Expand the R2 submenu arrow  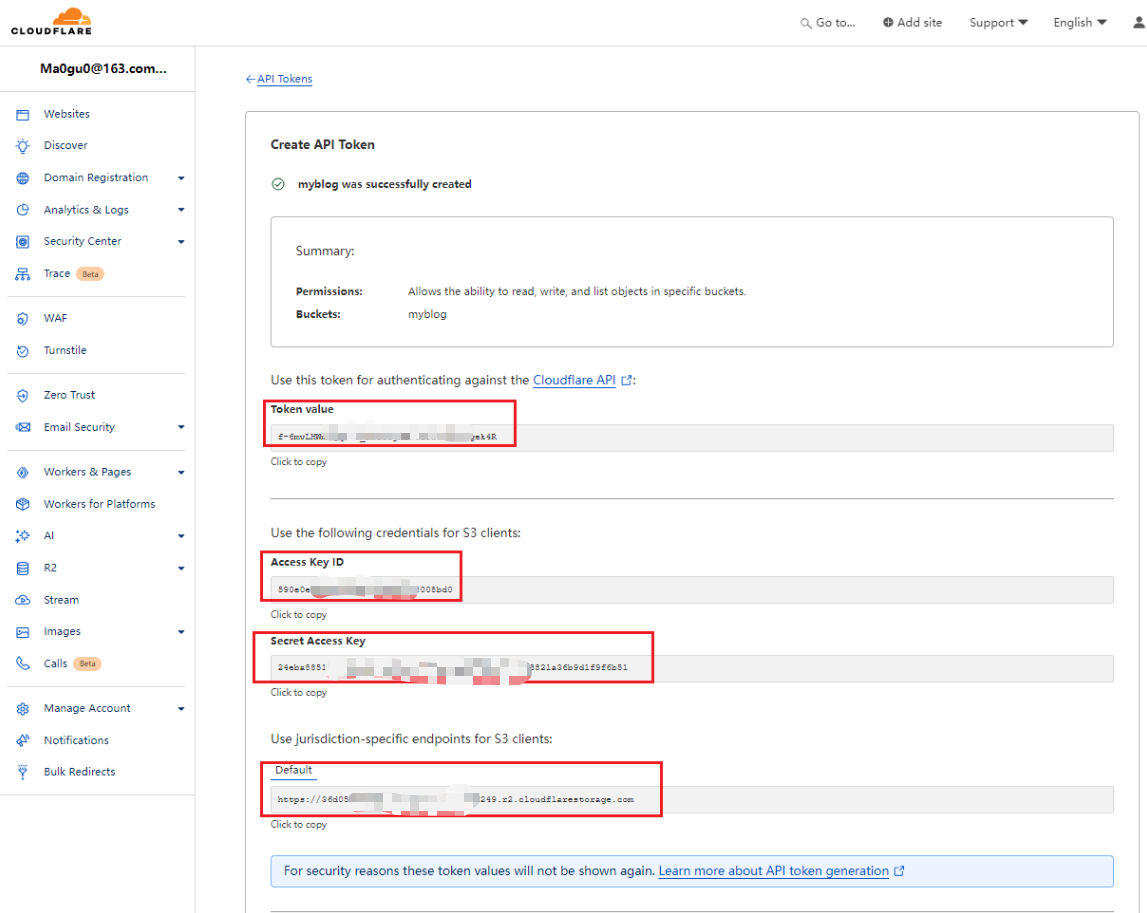[x=181, y=568]
